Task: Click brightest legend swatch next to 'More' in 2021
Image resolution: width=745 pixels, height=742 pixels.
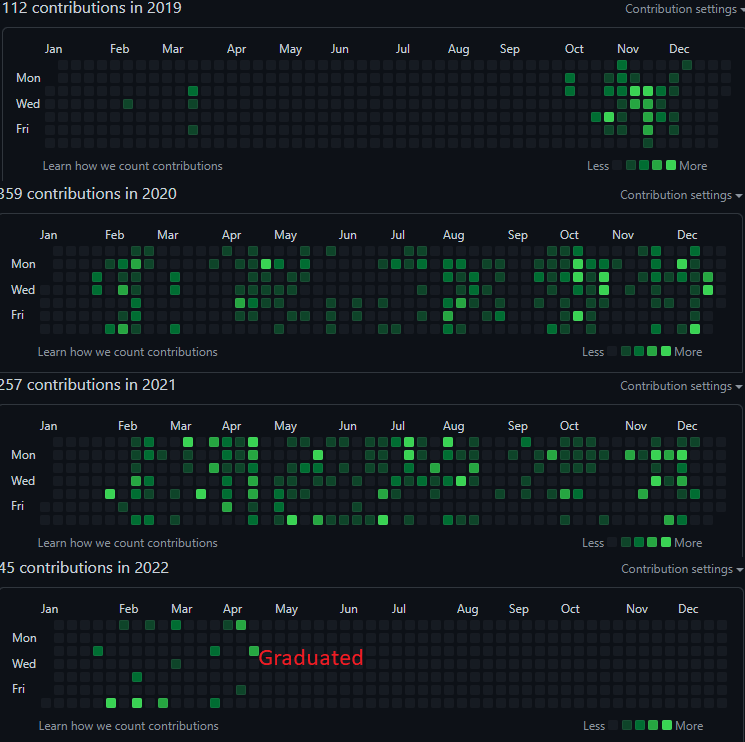Action: [666, 543]
